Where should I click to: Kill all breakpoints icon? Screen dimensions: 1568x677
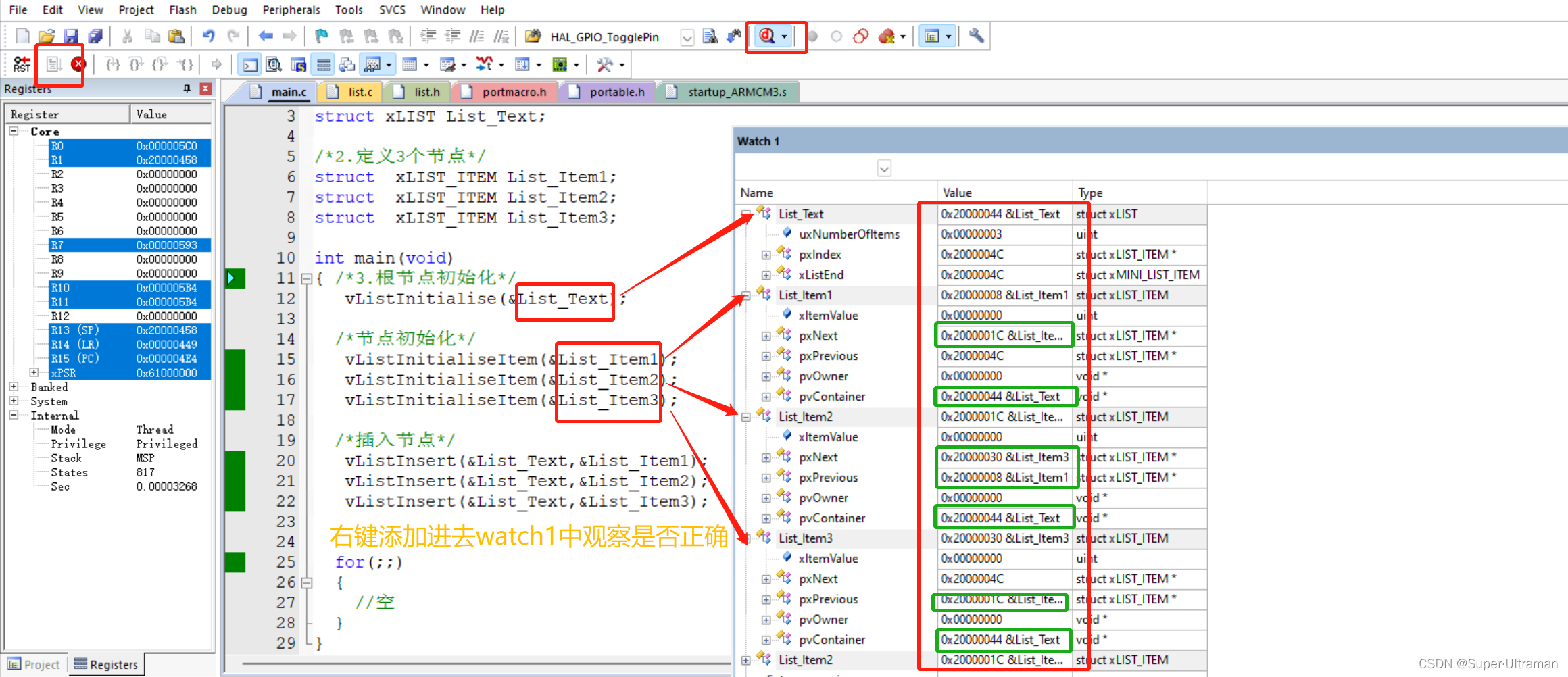[x=887, y=36]
